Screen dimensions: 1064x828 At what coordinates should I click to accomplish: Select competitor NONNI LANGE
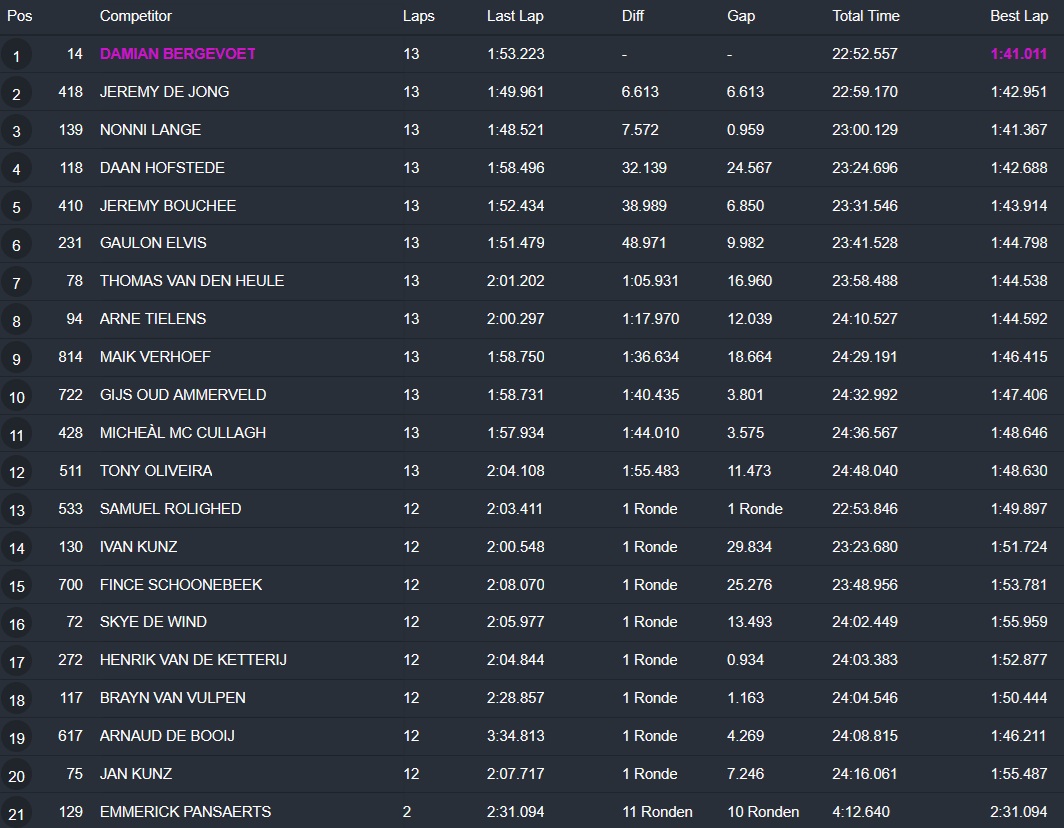click(x=150, y=130)
